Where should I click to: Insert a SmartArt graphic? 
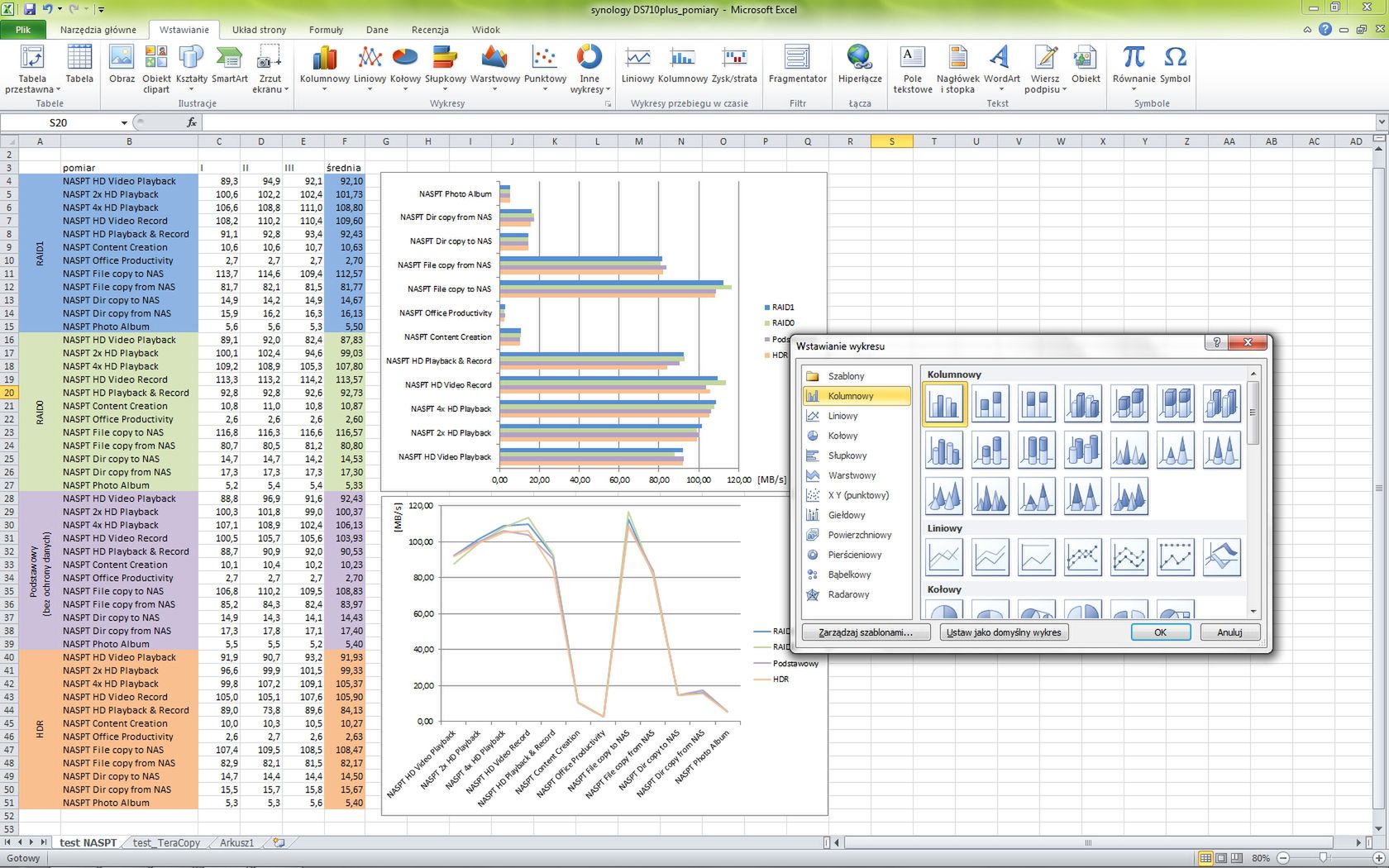click(229, 64)
